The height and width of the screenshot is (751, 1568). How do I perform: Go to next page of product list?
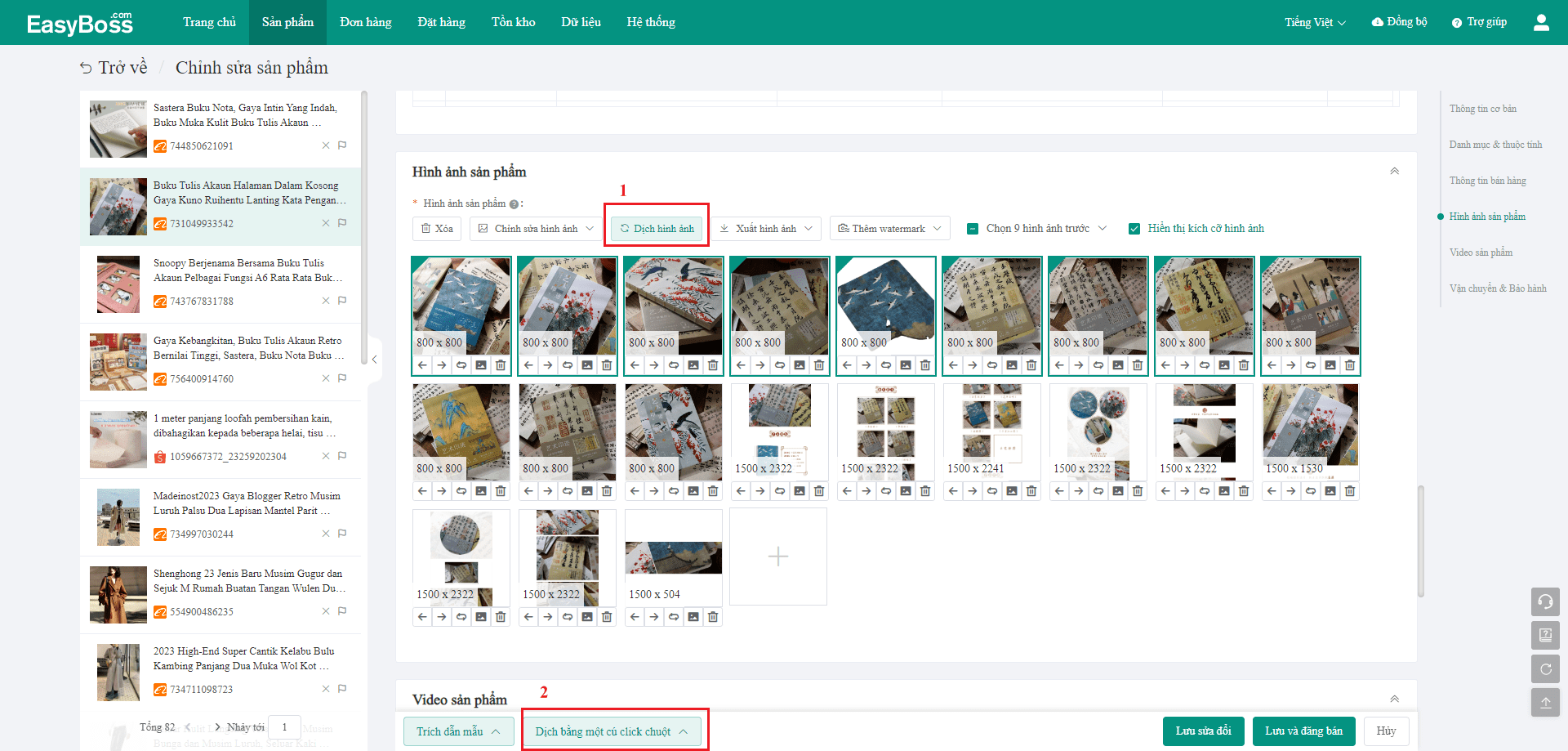[x=217, y=726]
